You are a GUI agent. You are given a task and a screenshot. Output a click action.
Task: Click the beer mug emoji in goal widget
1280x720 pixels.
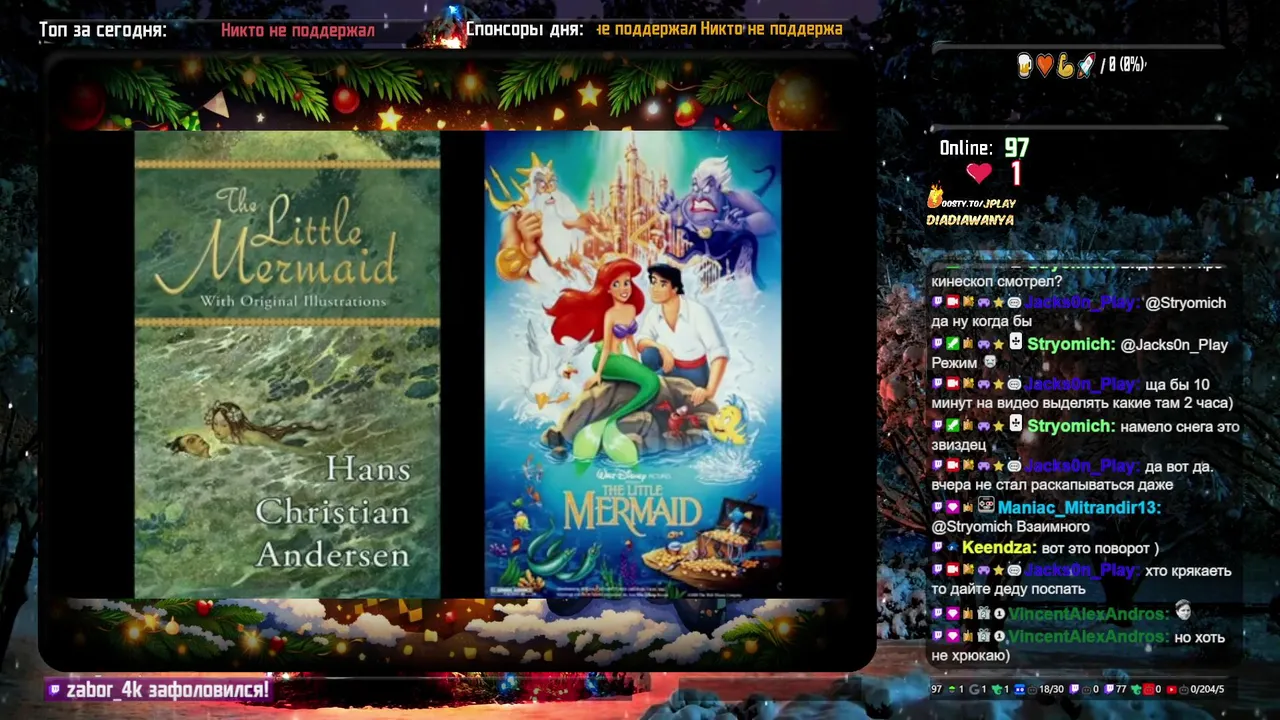click(1025, 66)
